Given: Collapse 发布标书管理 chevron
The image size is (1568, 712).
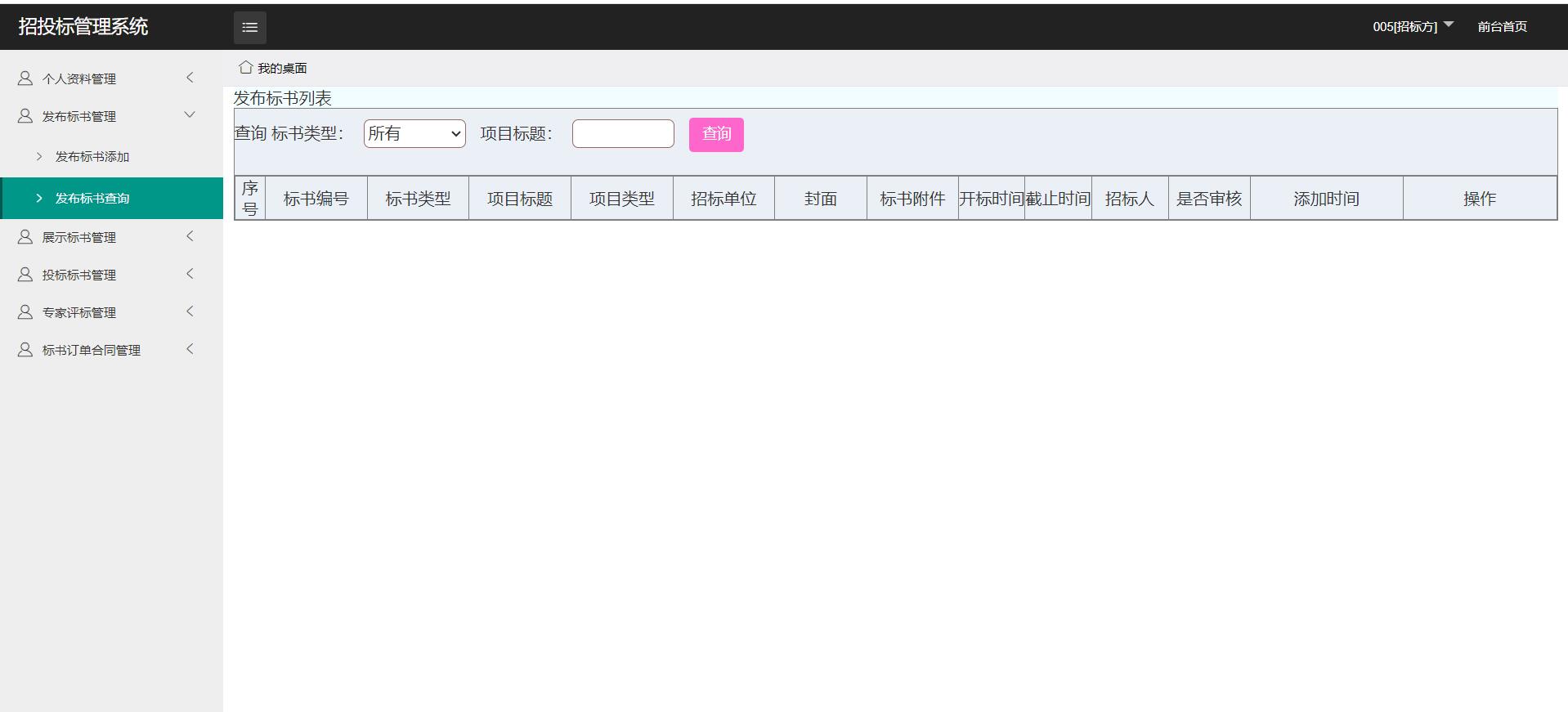Looking at the screenshot, I should tap(190, 115).
